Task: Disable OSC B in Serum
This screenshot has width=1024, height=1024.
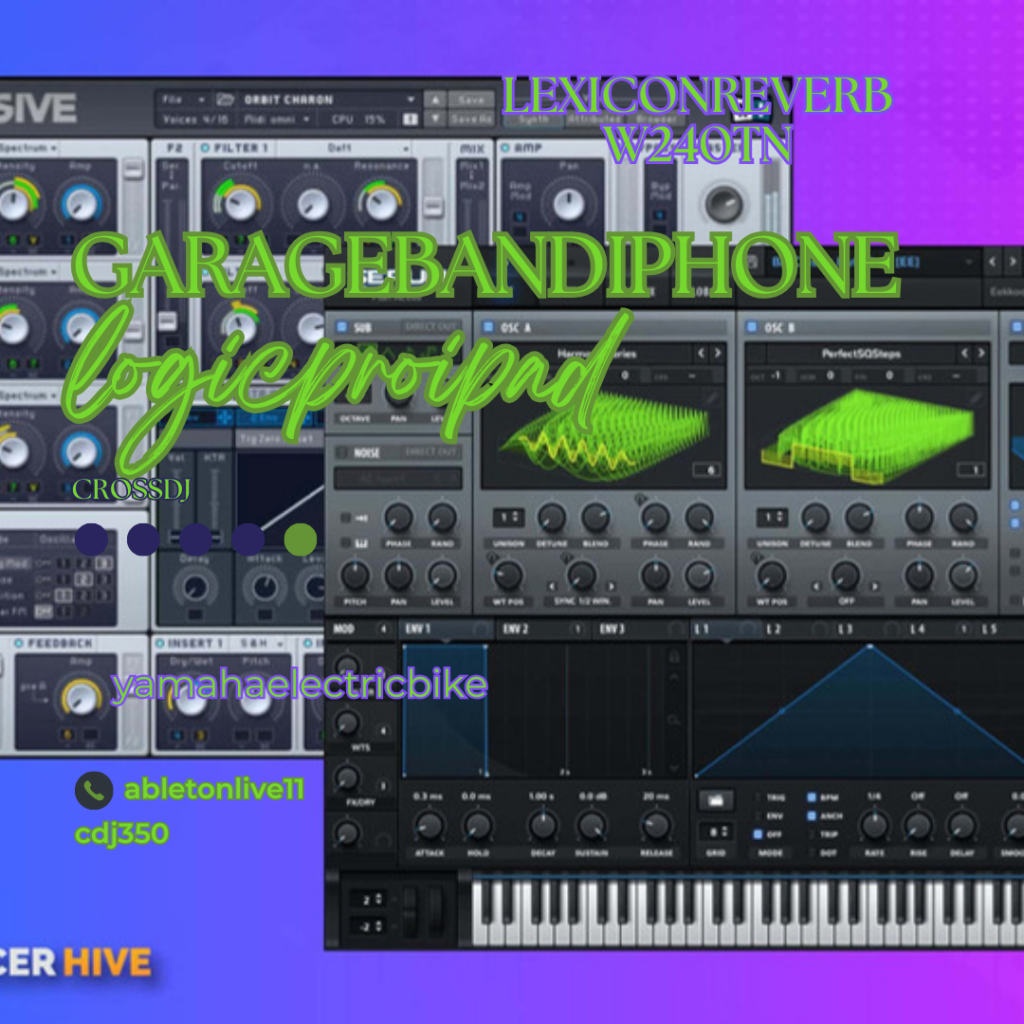Action: point(752,327)
